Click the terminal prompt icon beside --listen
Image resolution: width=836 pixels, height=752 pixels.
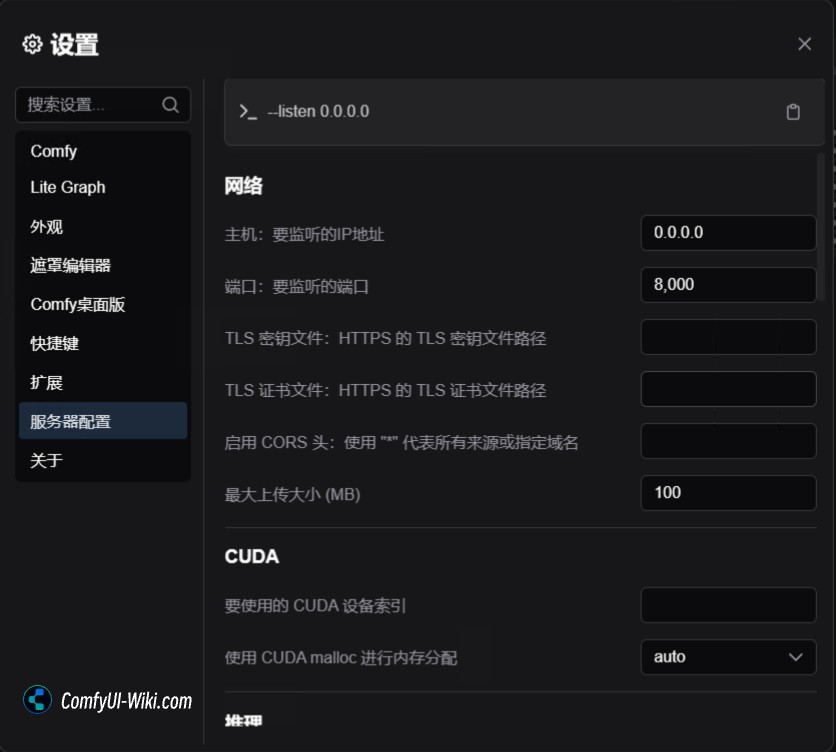tap(248, 112)
